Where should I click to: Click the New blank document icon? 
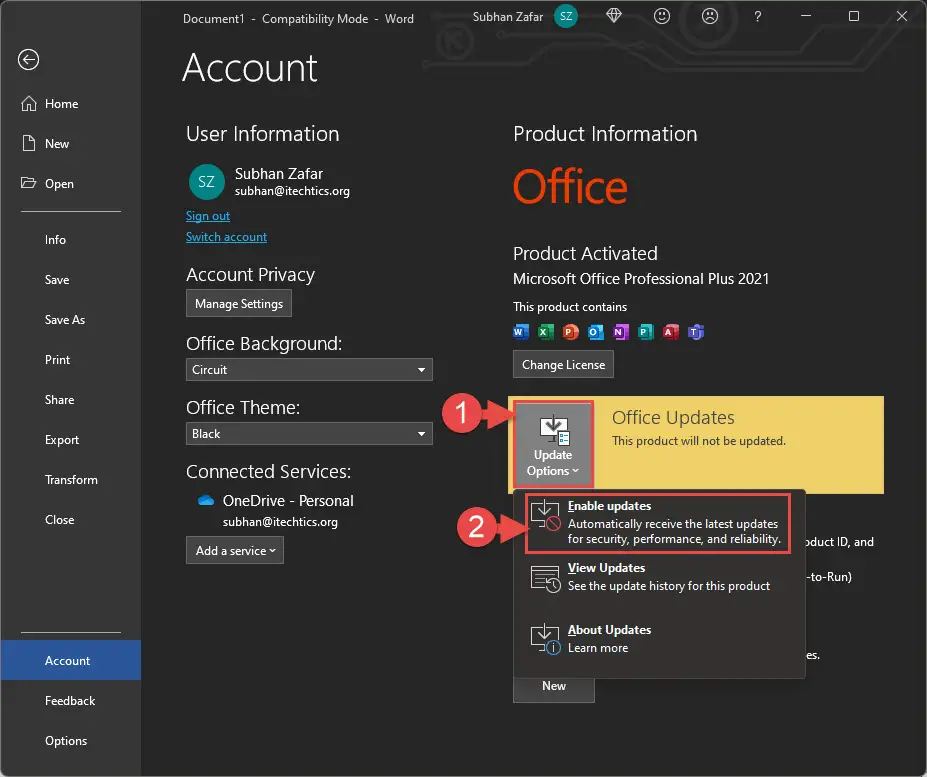29,143
